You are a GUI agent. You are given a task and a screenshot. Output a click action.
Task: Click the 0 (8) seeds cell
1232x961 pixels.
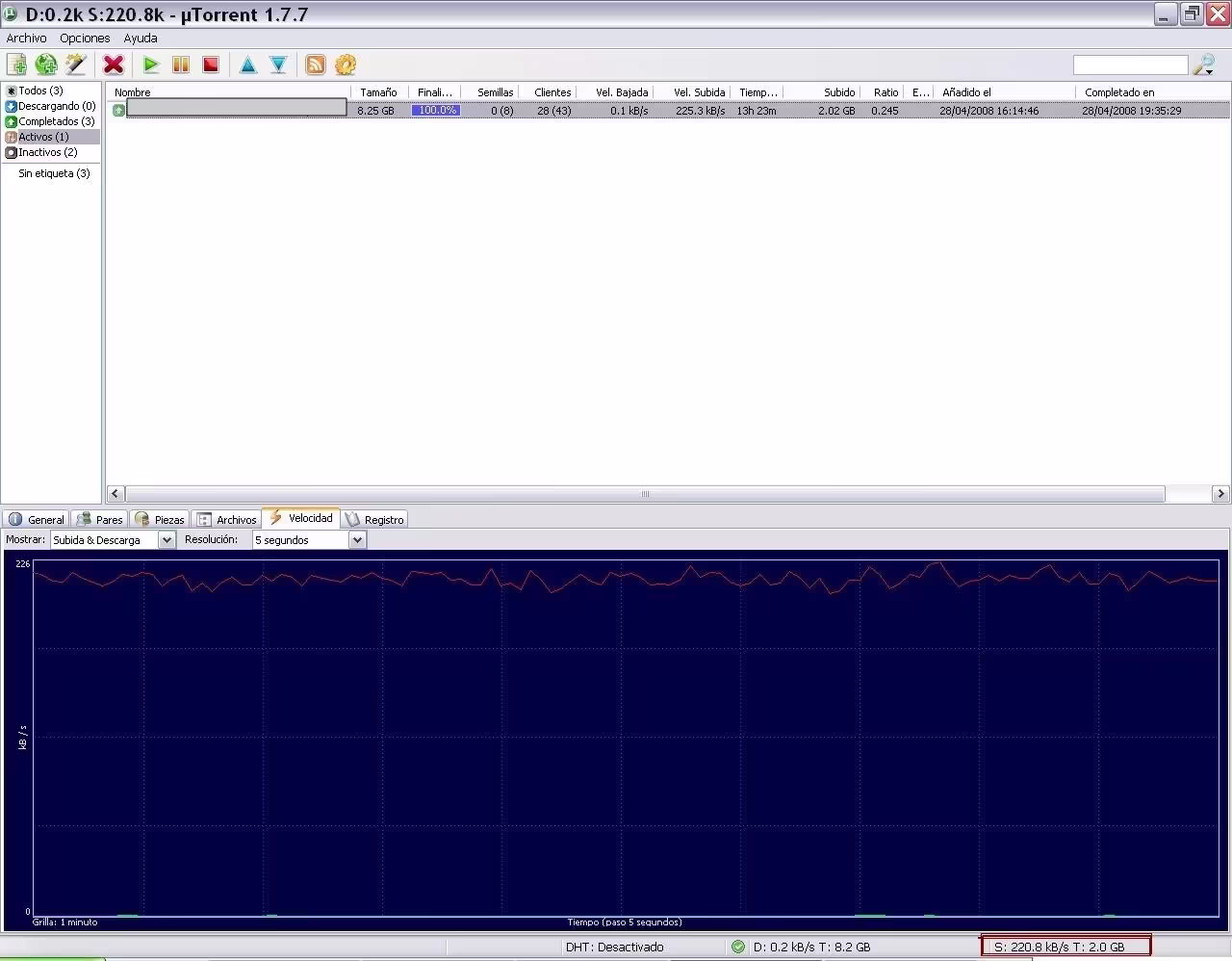click(x=501, y=111)
